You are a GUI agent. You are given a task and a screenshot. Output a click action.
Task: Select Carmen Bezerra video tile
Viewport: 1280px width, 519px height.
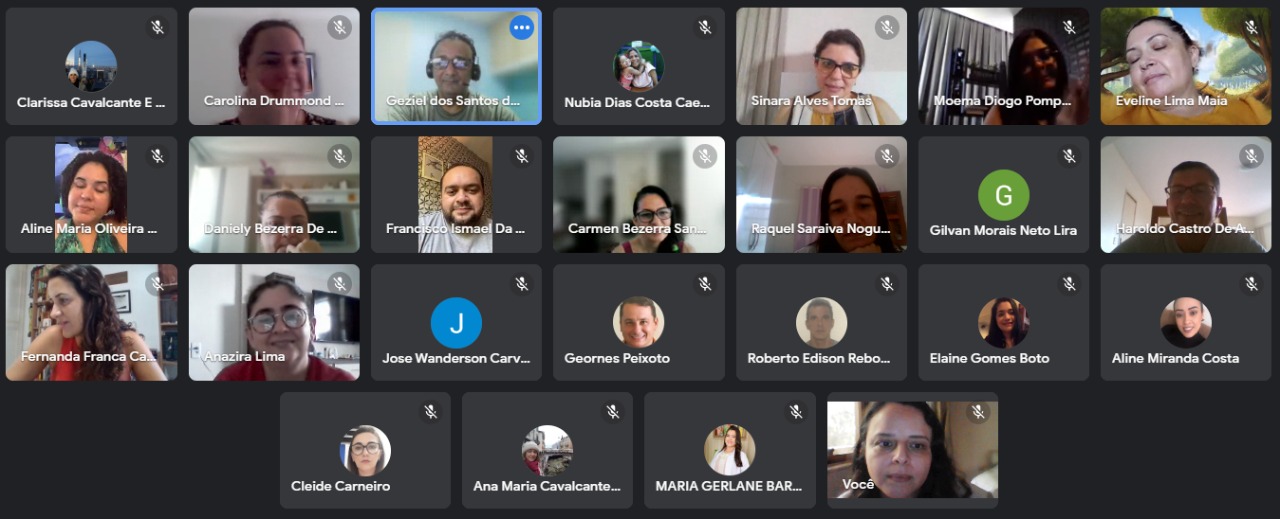638,194
